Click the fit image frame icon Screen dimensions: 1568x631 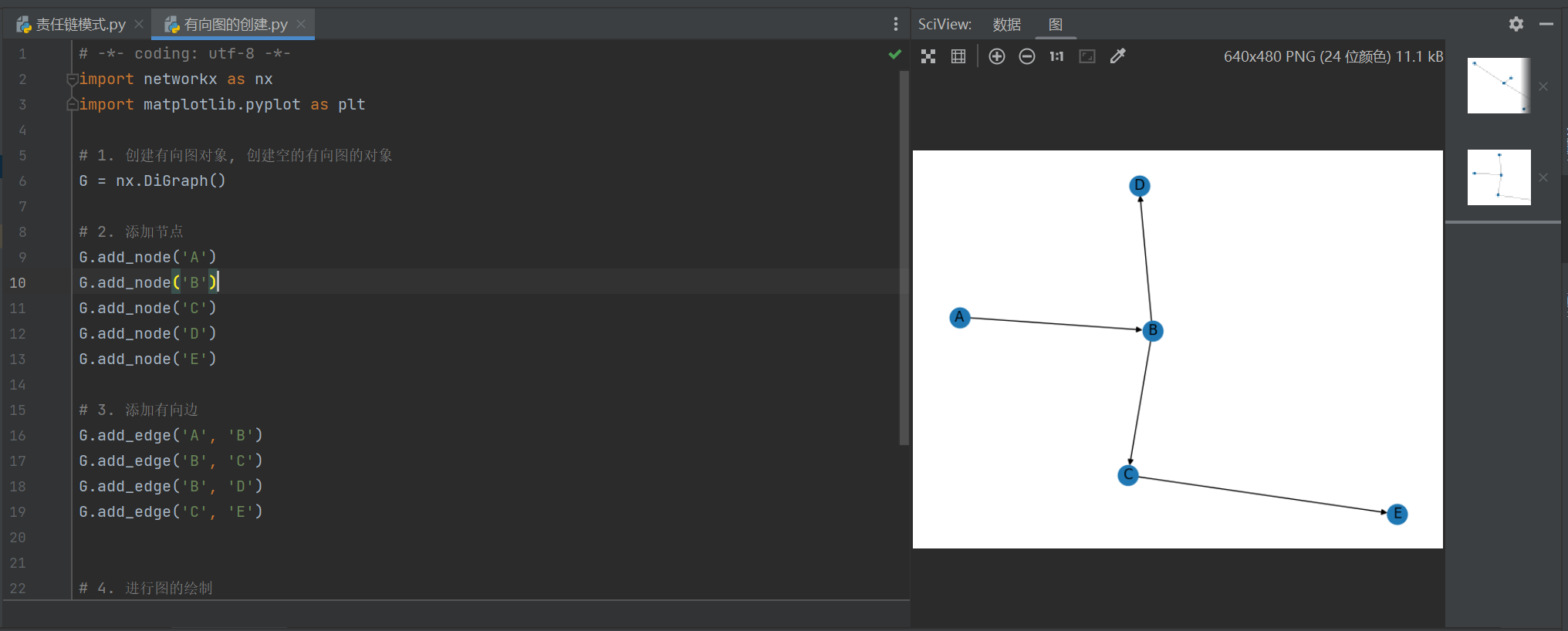pos(1087,56)
